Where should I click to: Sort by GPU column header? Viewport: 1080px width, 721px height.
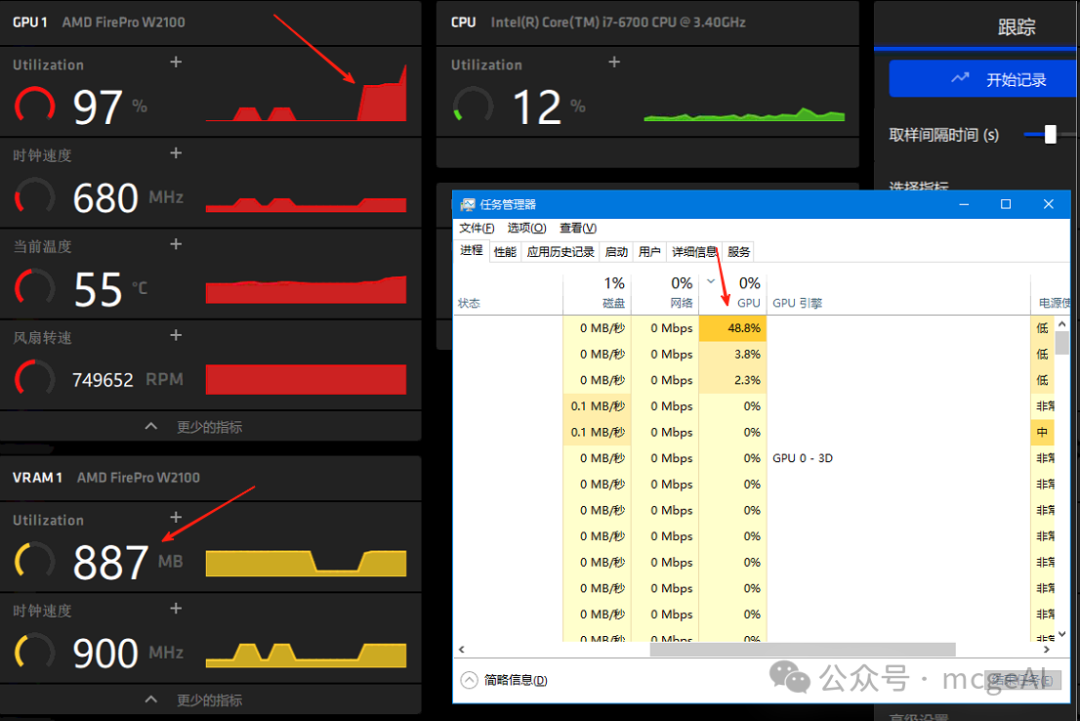[x=733, y=293]
